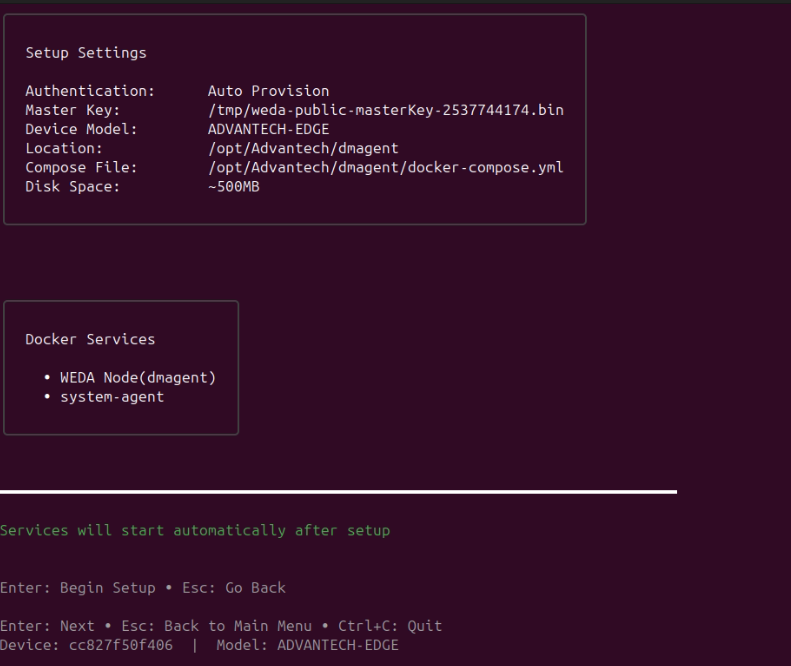This screenshot has width=791, height=666.
Task: Click the Docker Services heading
Action: pyautogui.click(x=90, y=340)
